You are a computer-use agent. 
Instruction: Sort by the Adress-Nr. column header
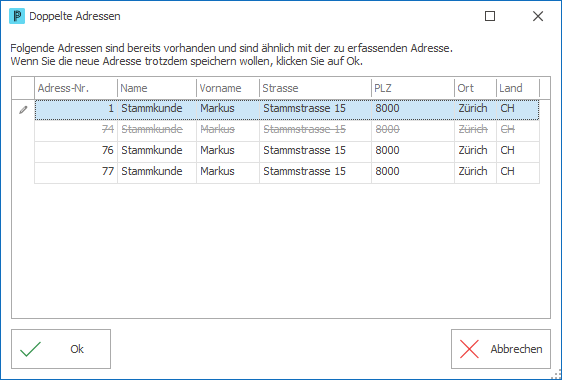(76, 88)
